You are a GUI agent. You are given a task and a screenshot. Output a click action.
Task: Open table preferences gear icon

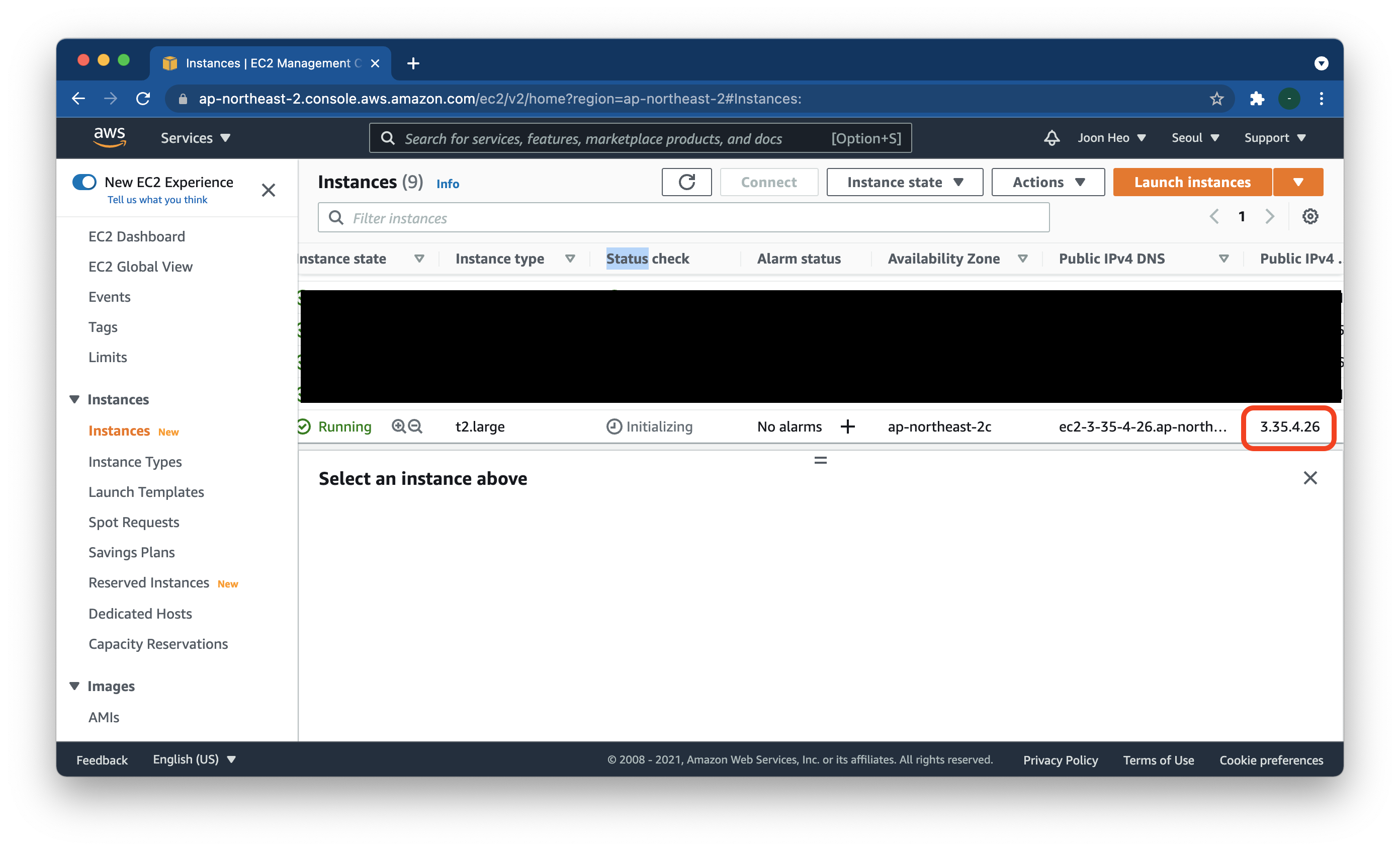click(x=1309, y=216)
